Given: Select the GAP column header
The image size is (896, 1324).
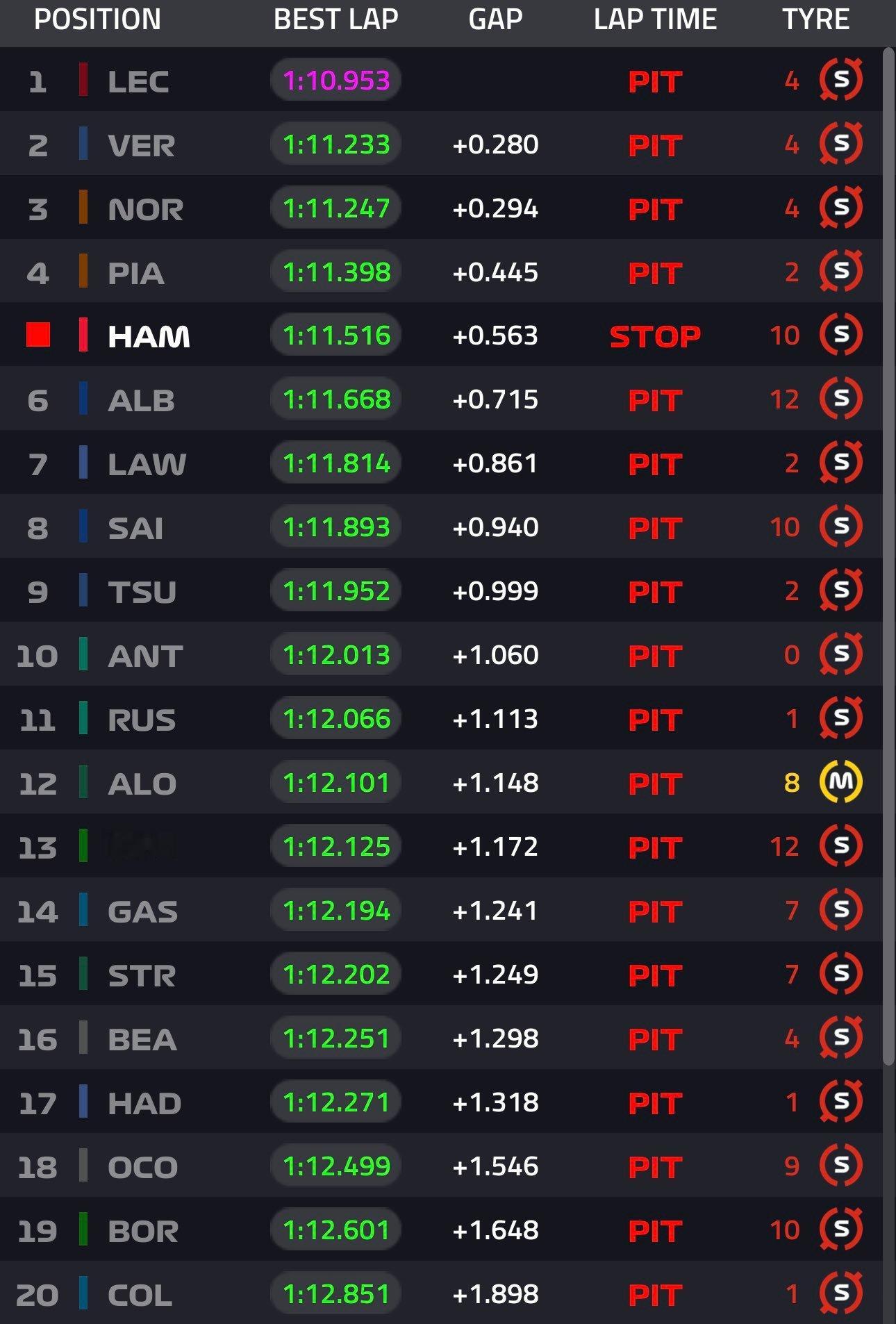Looking at the screenshot, I should [x=495, y=19].
